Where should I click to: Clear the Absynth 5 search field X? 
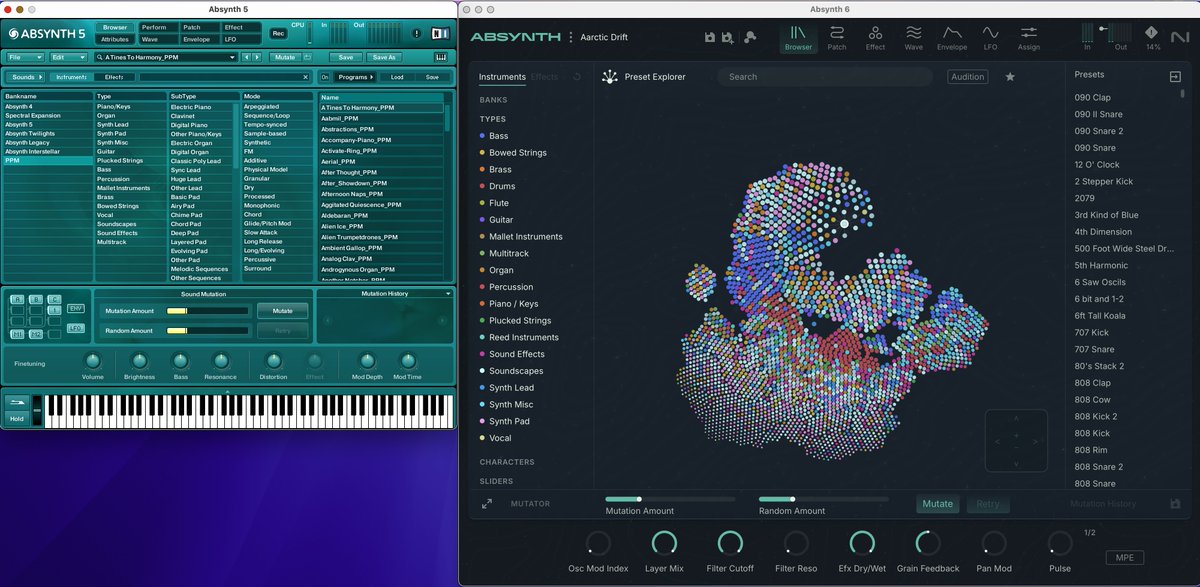(x=305, y=77)
